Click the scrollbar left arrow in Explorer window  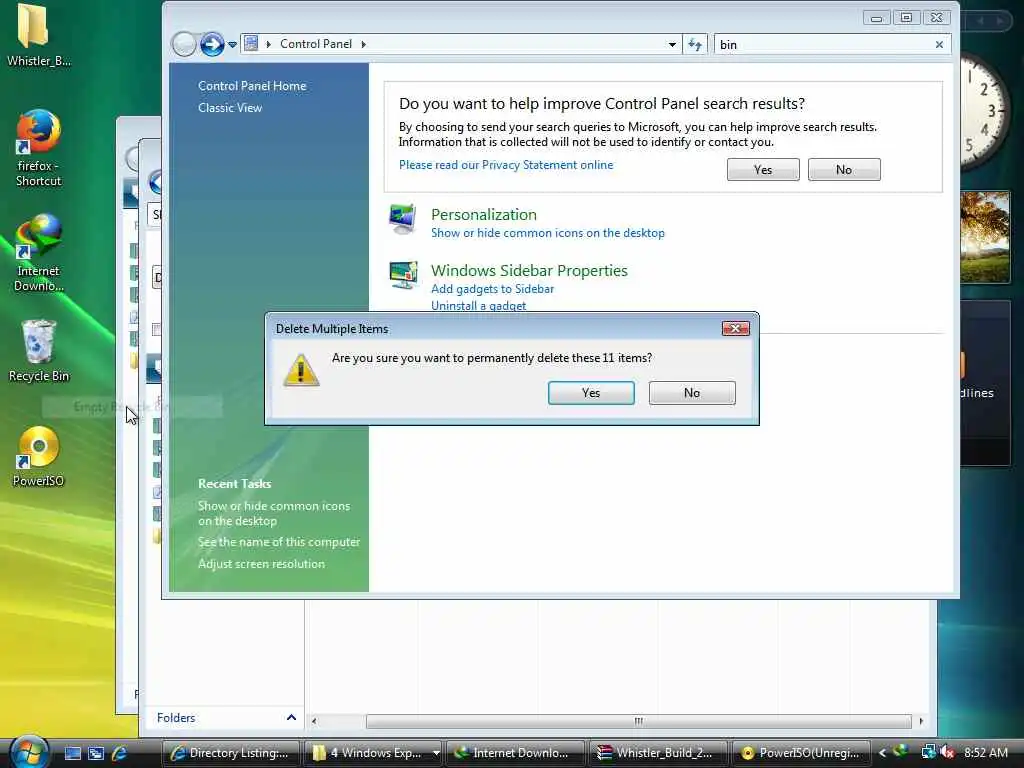point(314,721)
